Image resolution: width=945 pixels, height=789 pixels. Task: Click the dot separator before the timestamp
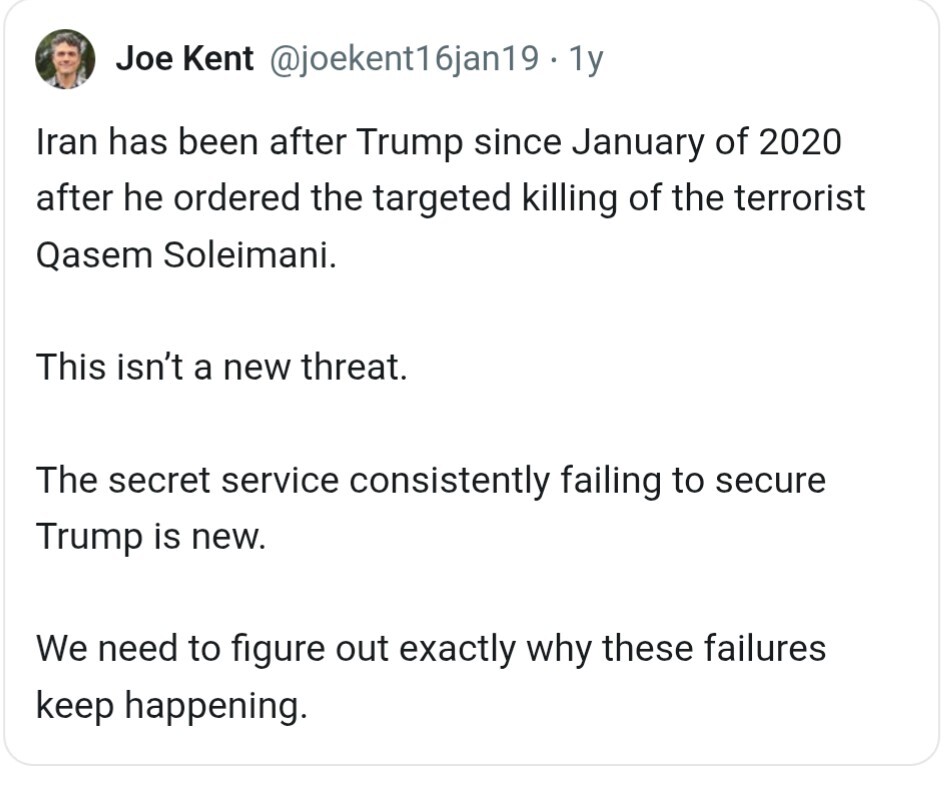click(x=554, y=59)
